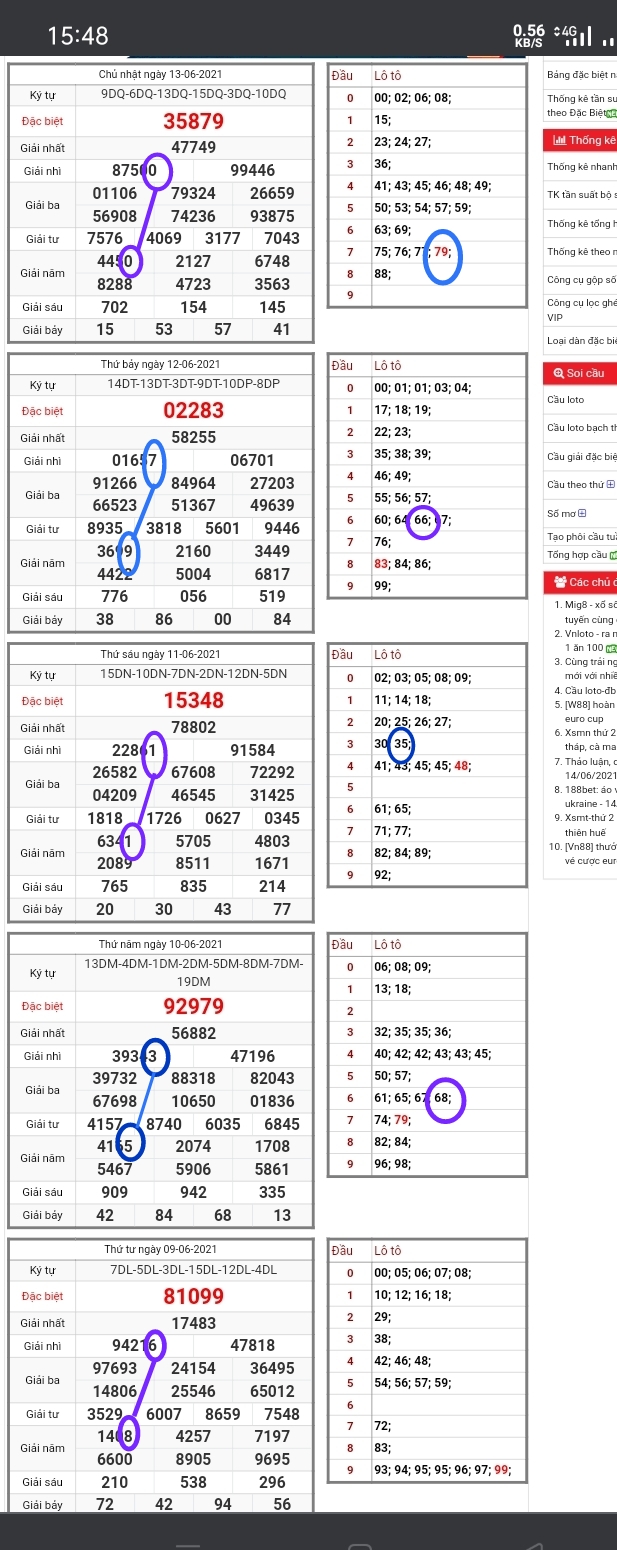617x1550 pixels.
Task: Click the magnifier icon beside Soi cầu
Action: (558, 373)
